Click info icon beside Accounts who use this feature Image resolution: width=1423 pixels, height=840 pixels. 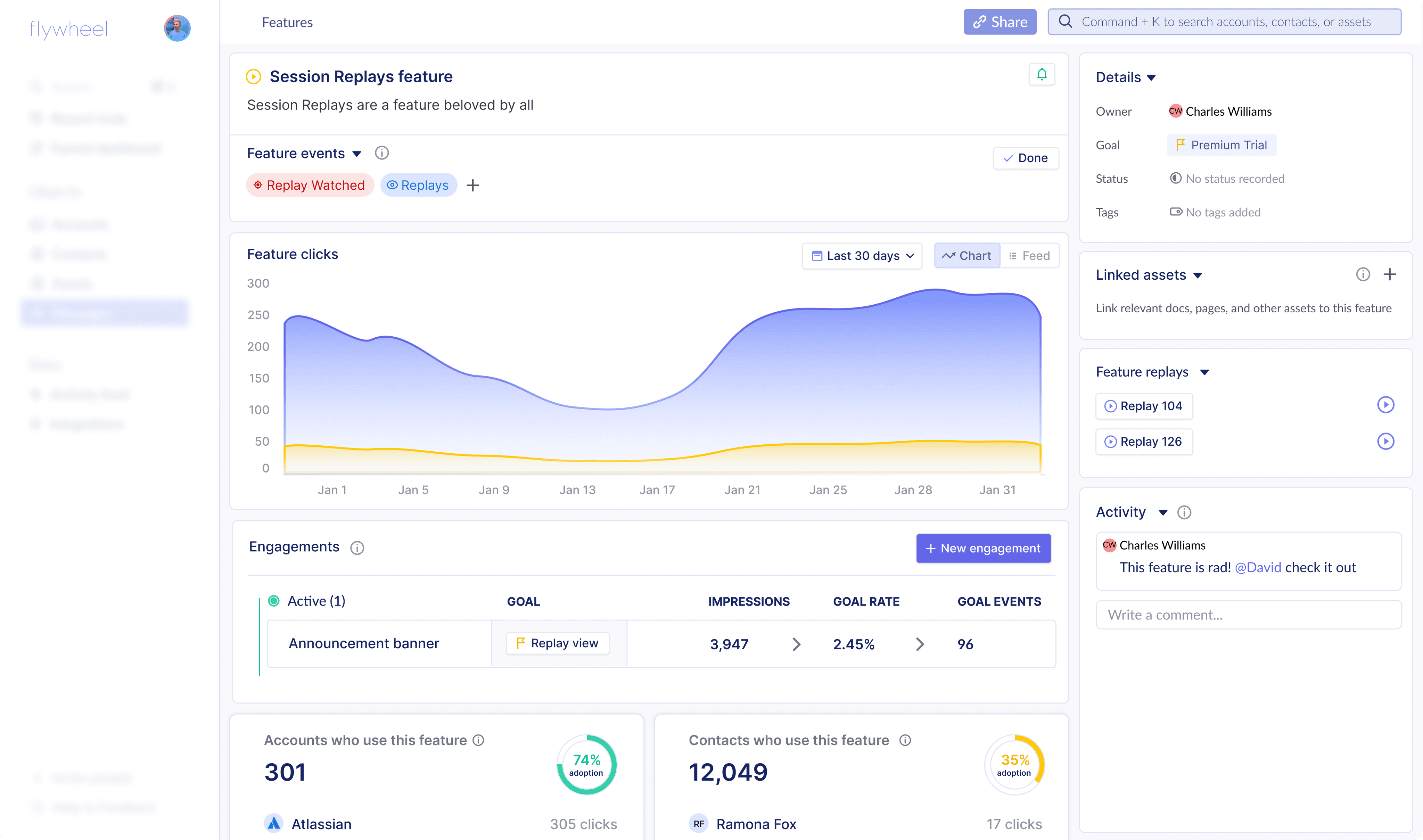(x=478, y=740)
